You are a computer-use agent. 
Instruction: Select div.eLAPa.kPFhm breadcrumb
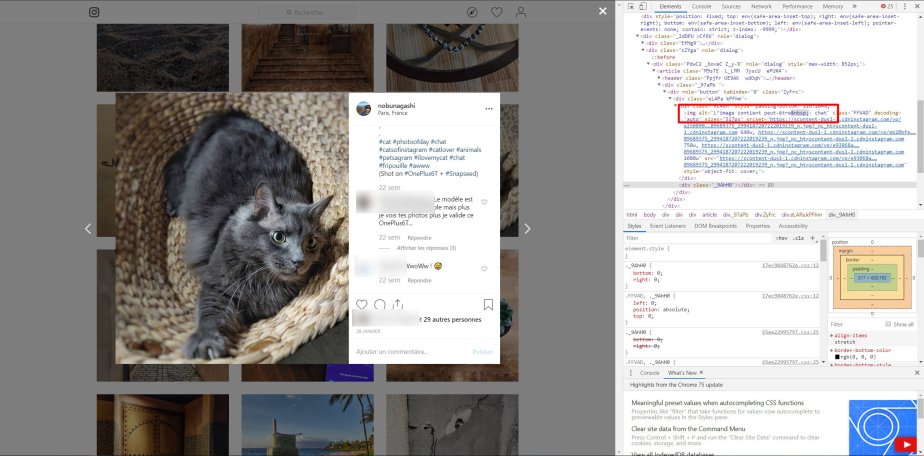[802, 215]
